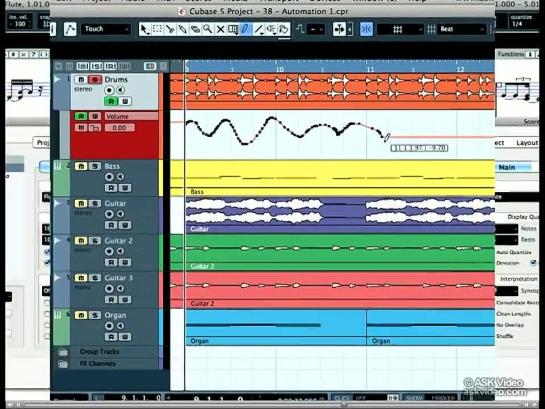Click the Volume value field 0.00
Screen dimensions: 545x409
pos(119,128)
